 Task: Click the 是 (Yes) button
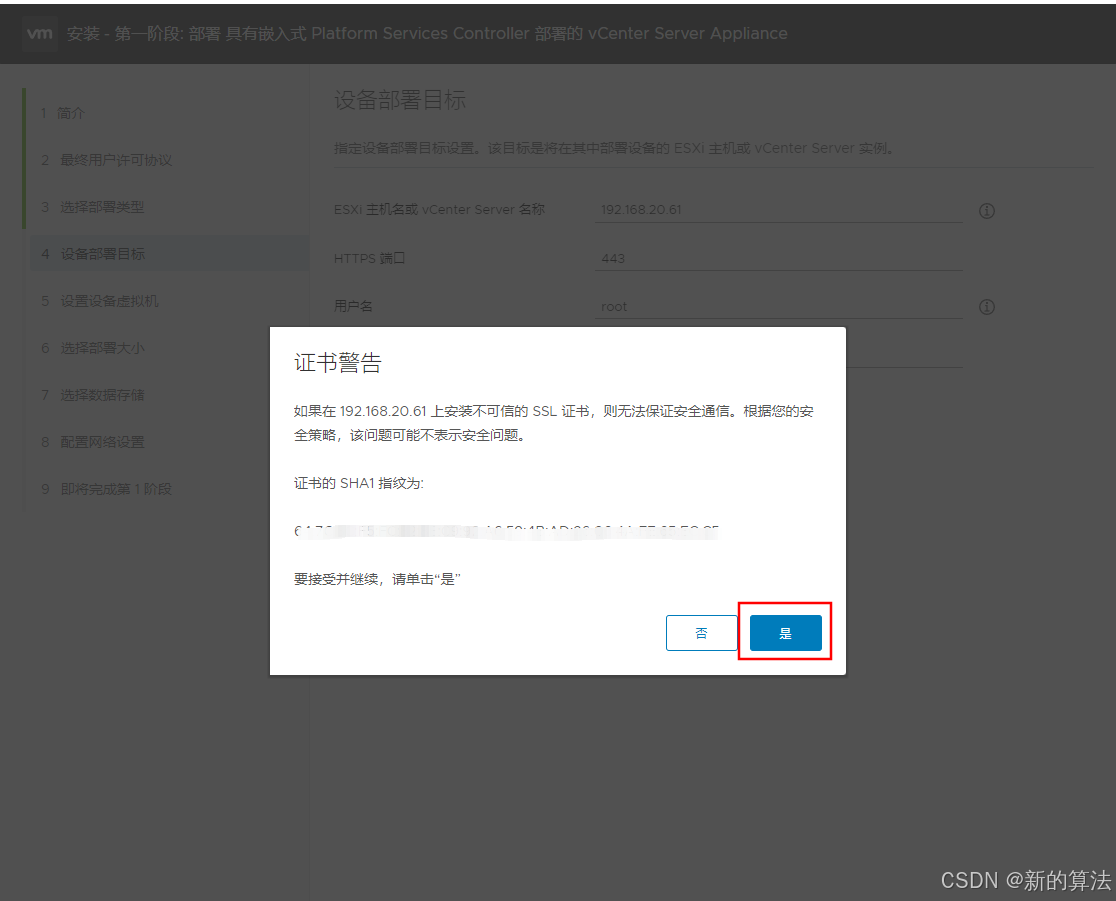786,633
